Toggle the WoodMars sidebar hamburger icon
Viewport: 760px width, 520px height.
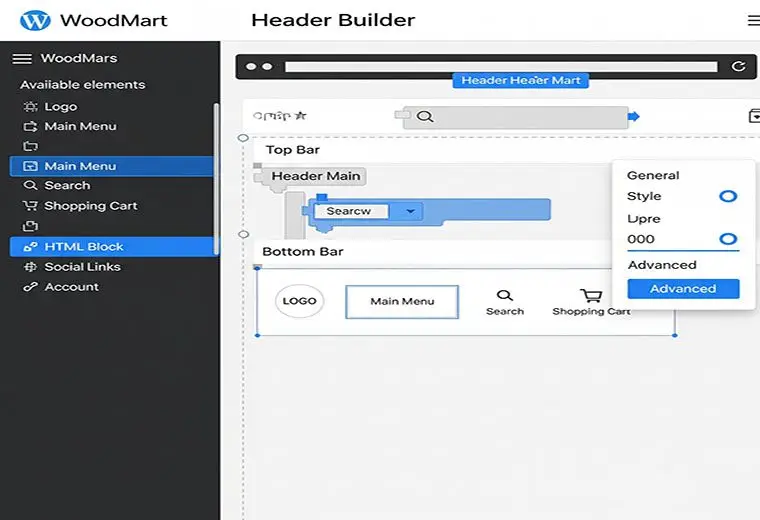[x=22, y=59]
